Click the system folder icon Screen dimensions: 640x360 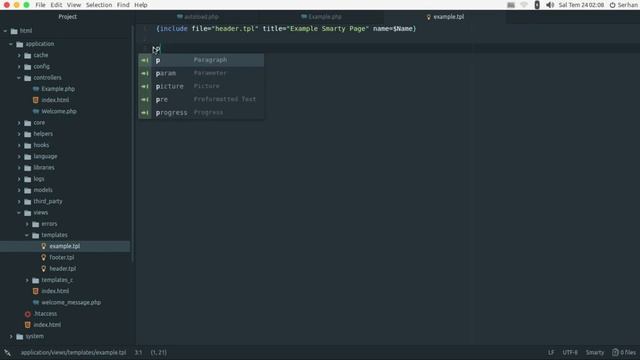(x=20, y=336)
